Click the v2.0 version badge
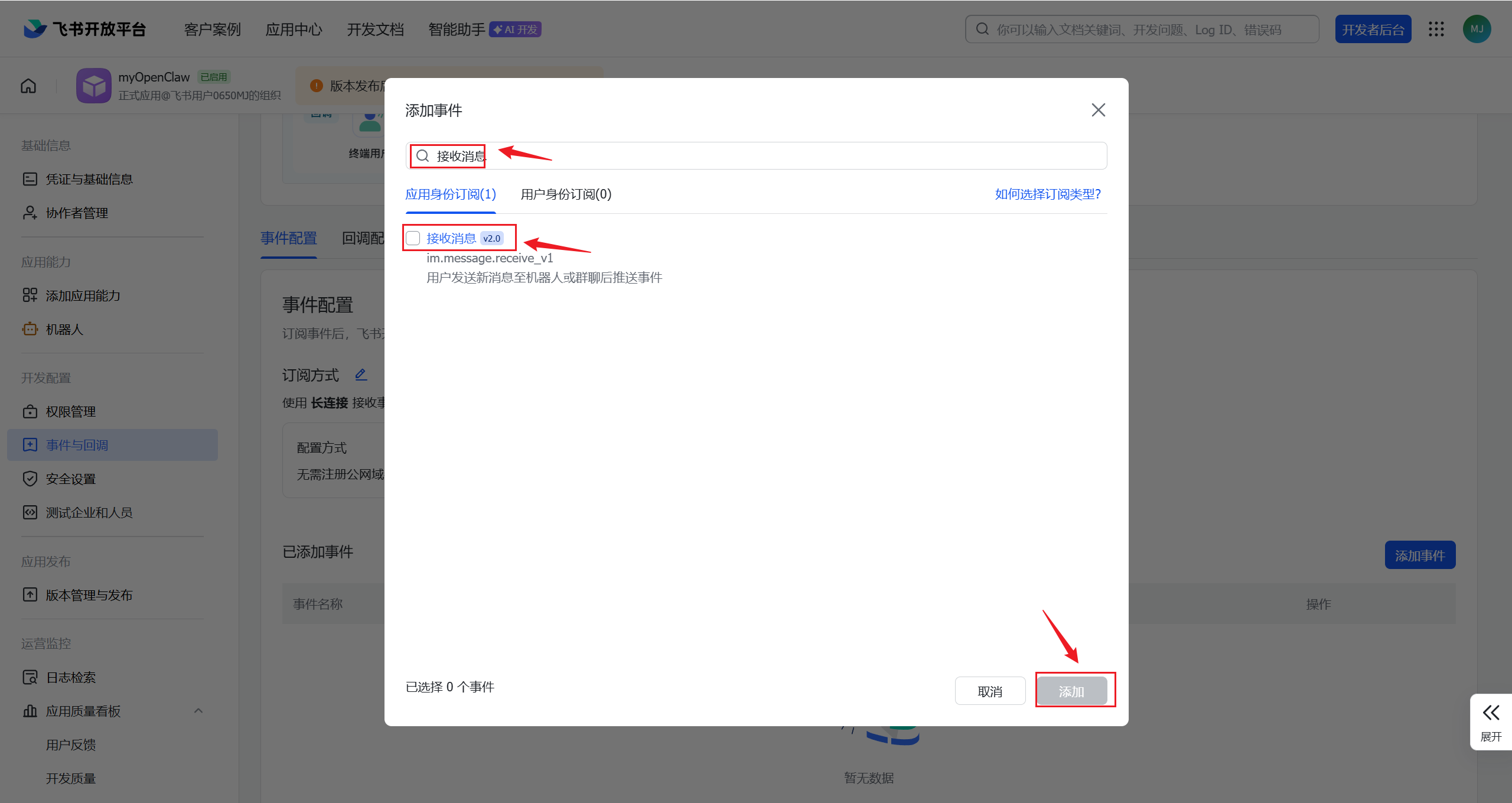Viewport: 1512px width, 803px height. [492, 238]
